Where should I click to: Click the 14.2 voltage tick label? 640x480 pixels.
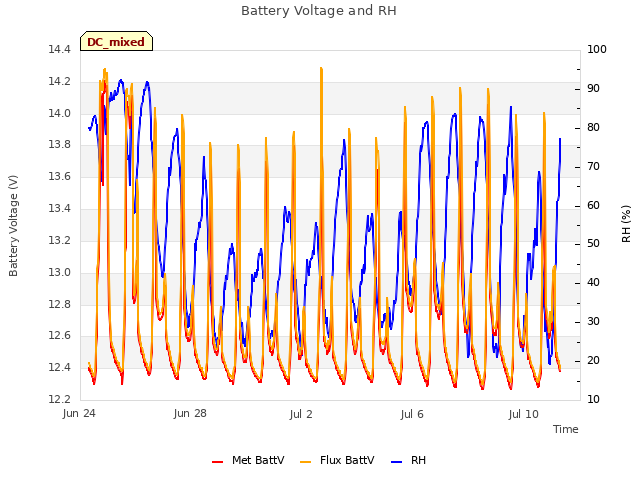pyautogui.click(x=60, y=81)
